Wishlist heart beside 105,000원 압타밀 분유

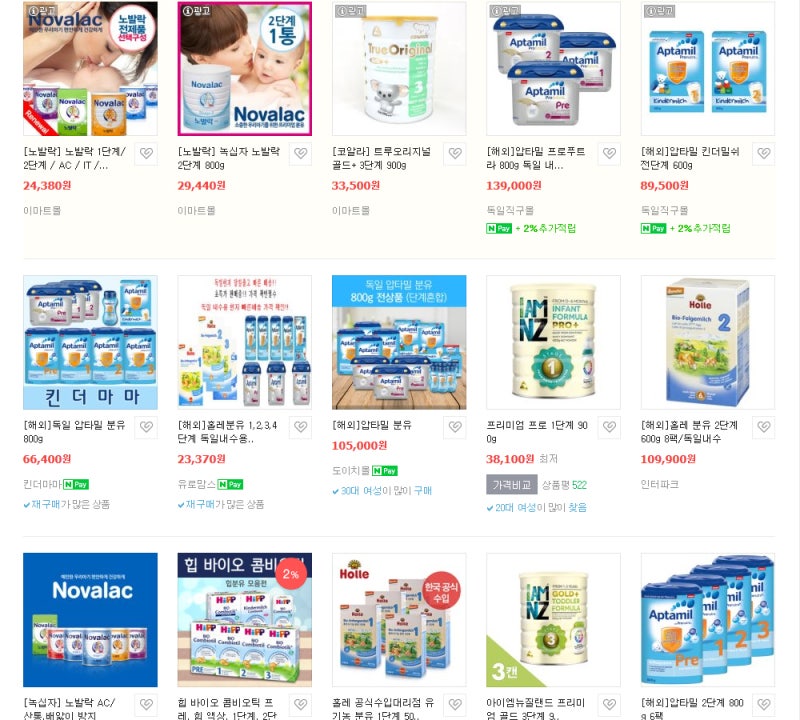pos(455,427)
